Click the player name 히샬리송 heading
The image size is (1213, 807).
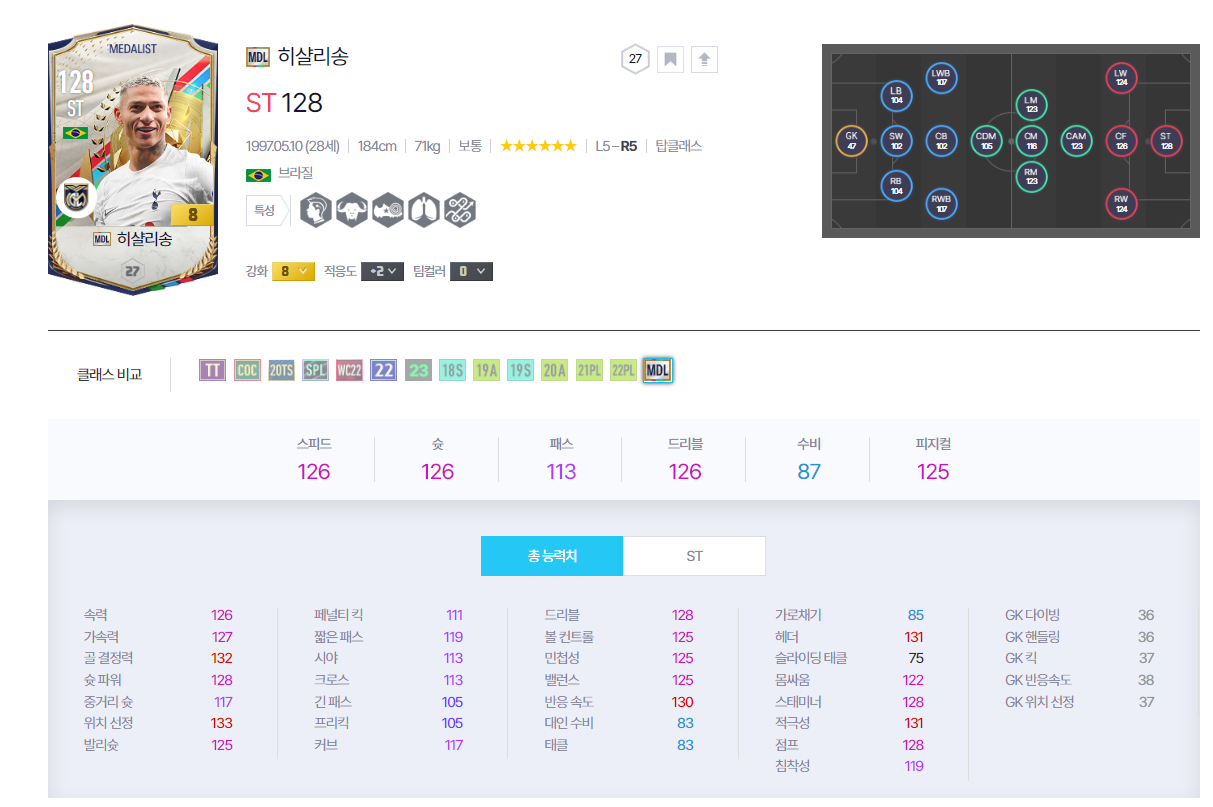click(x=313, y=57)
